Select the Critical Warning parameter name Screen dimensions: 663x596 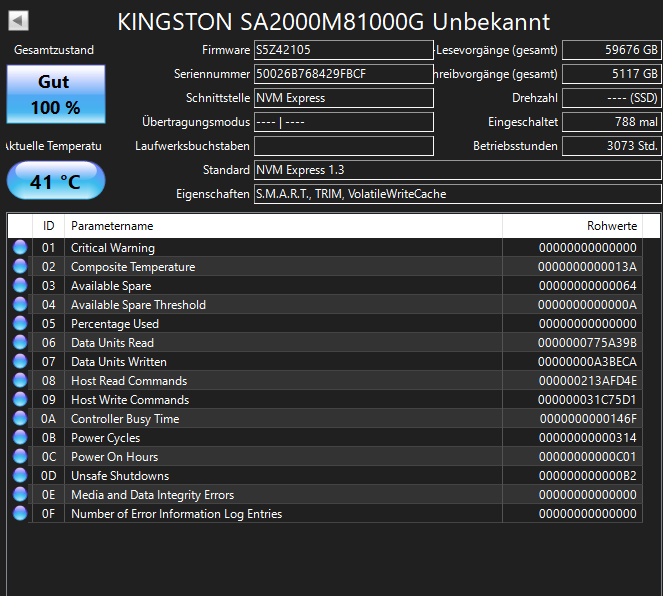pyautogui.click(x=113, y=248)
